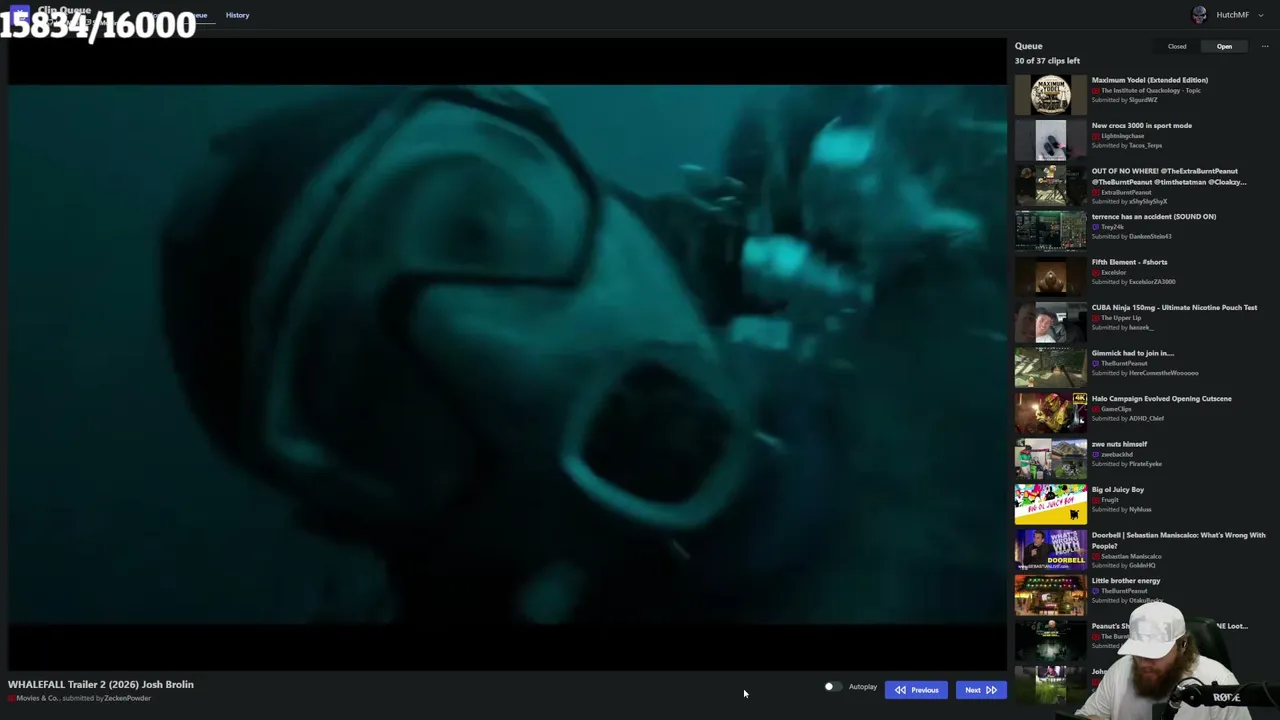This screenshot has height=720, width=1280.
Task: Open the HutchMF user avatar
Action: (1200, 15)
